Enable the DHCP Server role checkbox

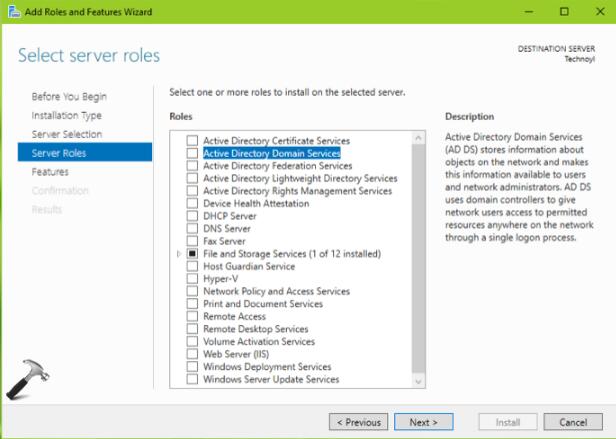(192, 216)
